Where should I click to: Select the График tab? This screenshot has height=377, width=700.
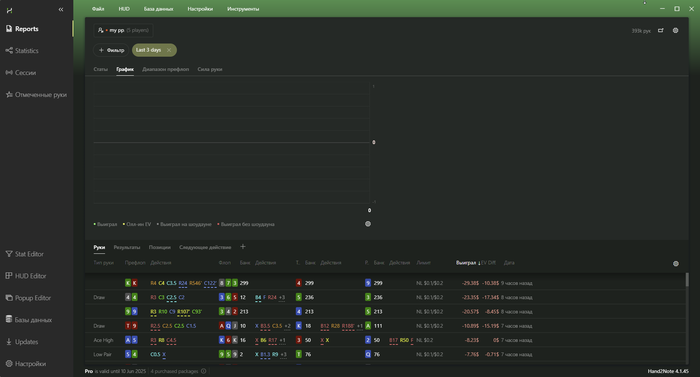[x=125, y=69]
